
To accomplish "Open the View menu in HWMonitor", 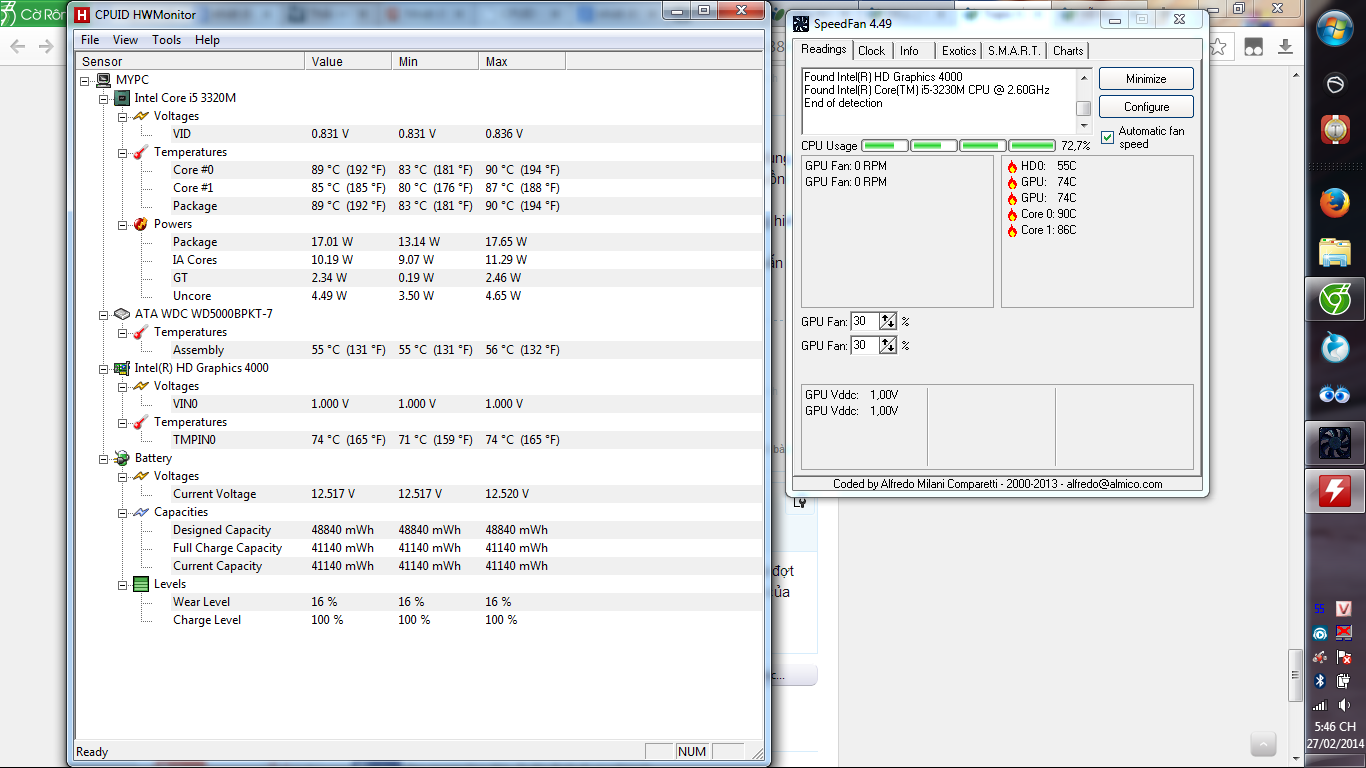I will click(125, 40).
